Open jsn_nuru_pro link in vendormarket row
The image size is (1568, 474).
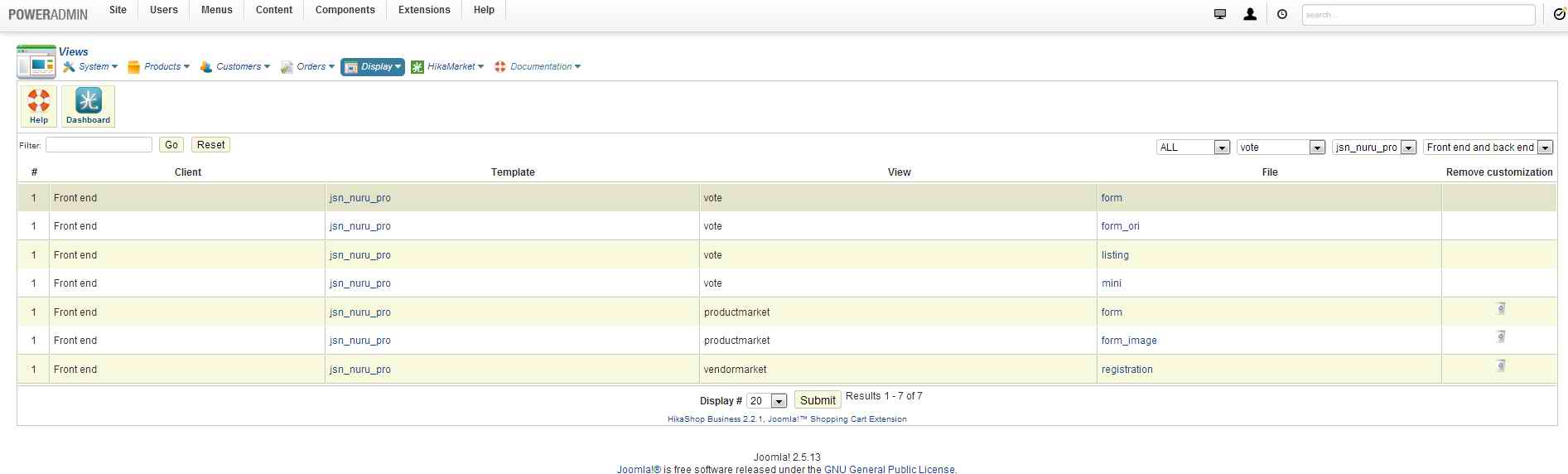(x=360, y=370)
